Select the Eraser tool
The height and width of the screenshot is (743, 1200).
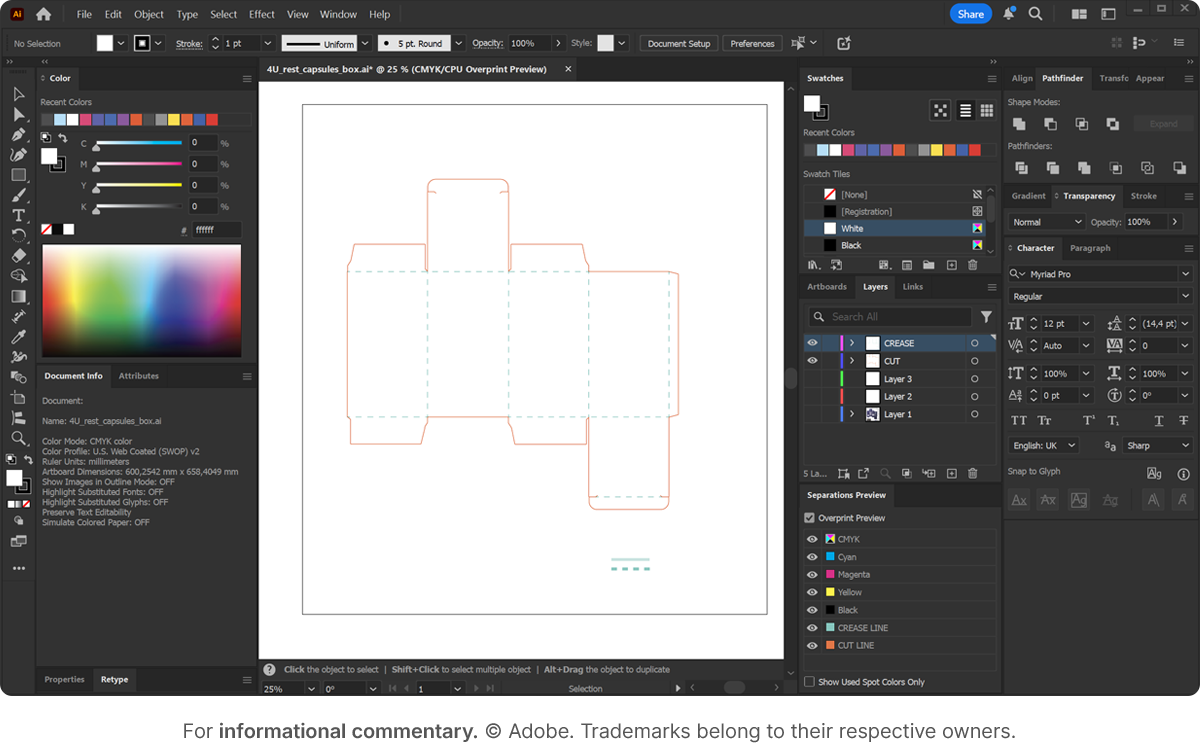18,255
